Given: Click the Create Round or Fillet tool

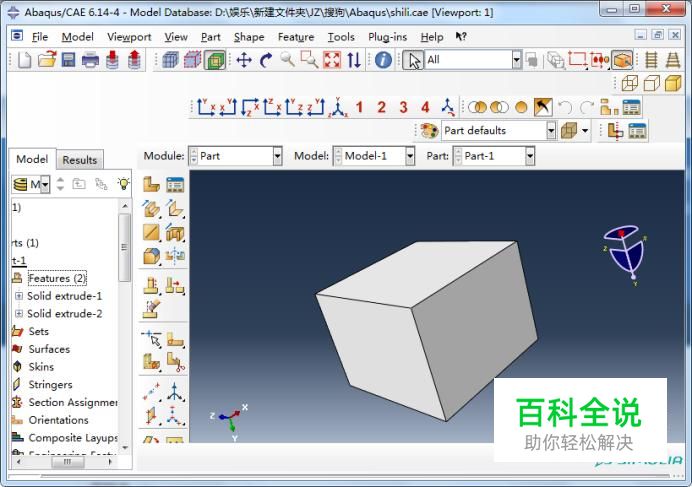Looking at the screenshot, I should 151,256.
